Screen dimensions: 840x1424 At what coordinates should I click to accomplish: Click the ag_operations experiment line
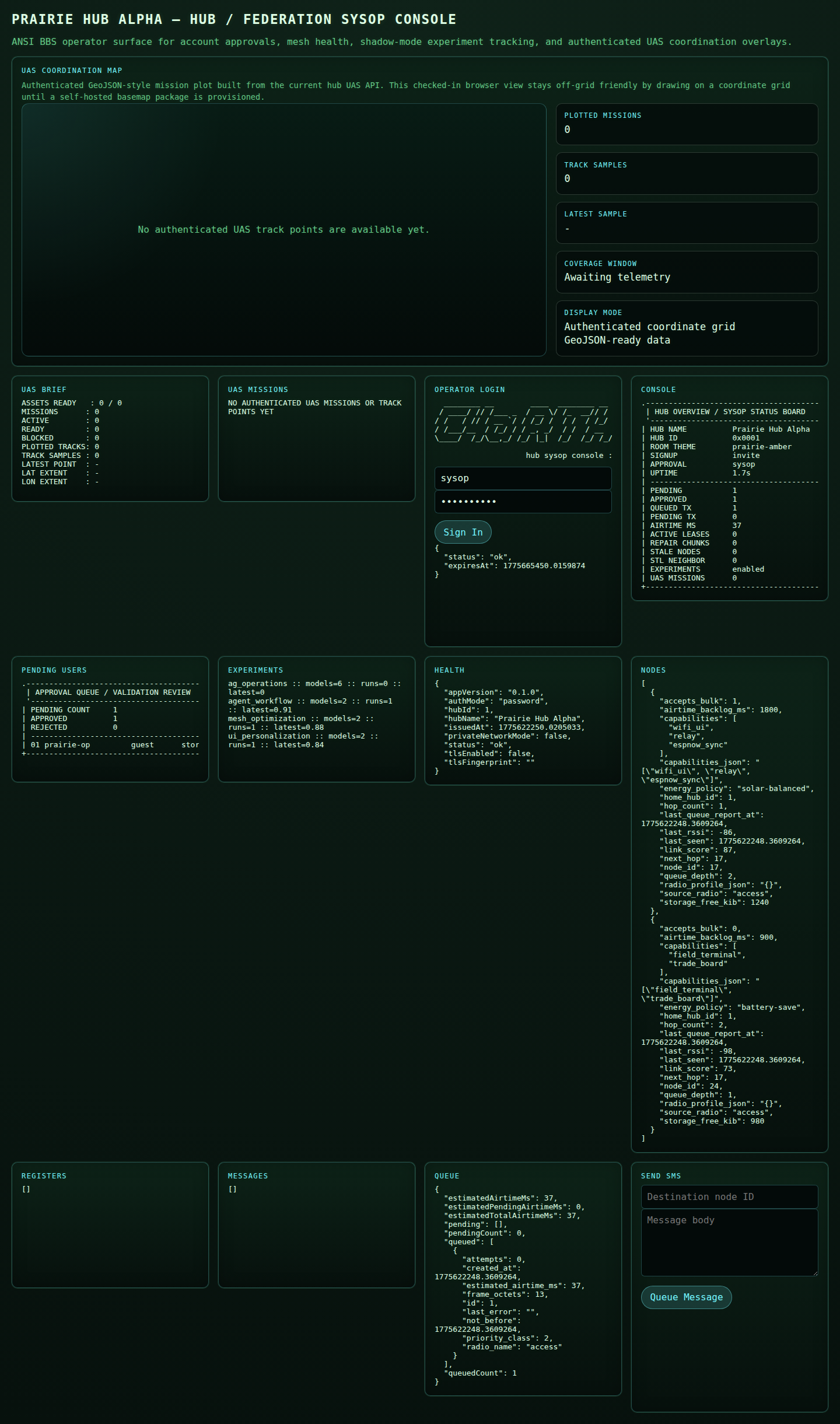pyautogui.click(x=314, y=688)
